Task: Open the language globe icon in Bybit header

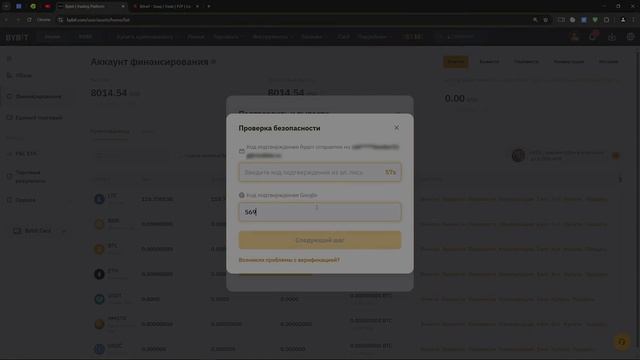Action: point(630,37)
